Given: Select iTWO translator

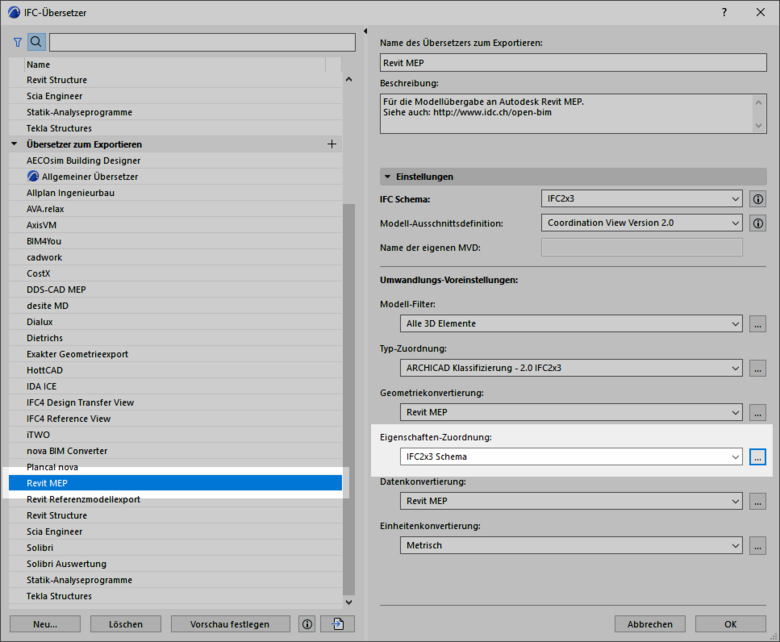Looking at the screenshot, I should point(175,435).
